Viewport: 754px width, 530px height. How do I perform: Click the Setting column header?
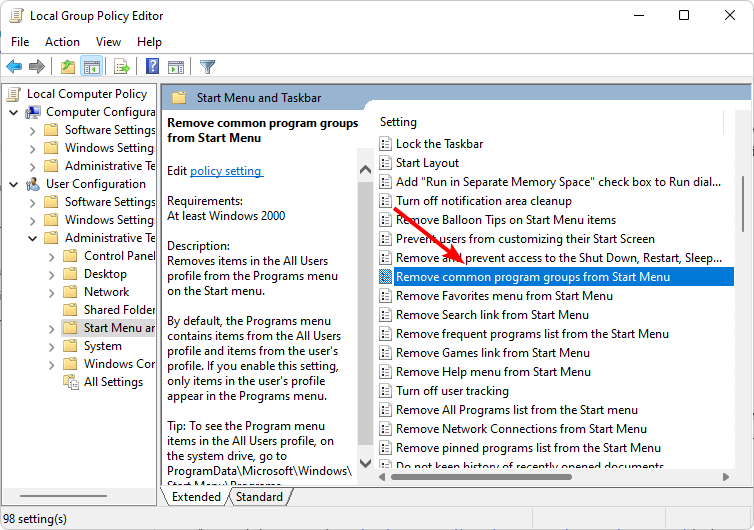click(399, 122)
